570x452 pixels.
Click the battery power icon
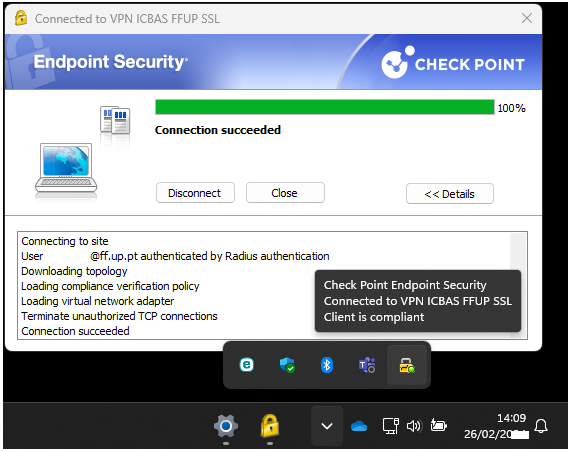[438, 425]
